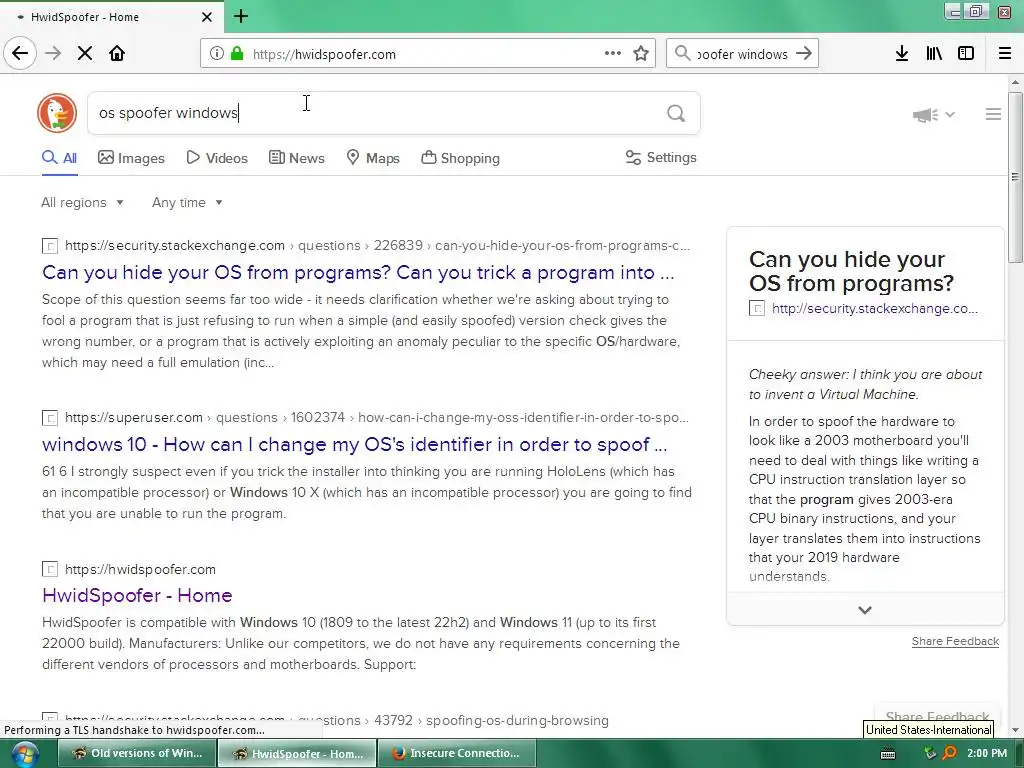Click the https://hwidspoofer.com result URL
This screenshot has height=768, width=1024.
click(x=140, y=569)
